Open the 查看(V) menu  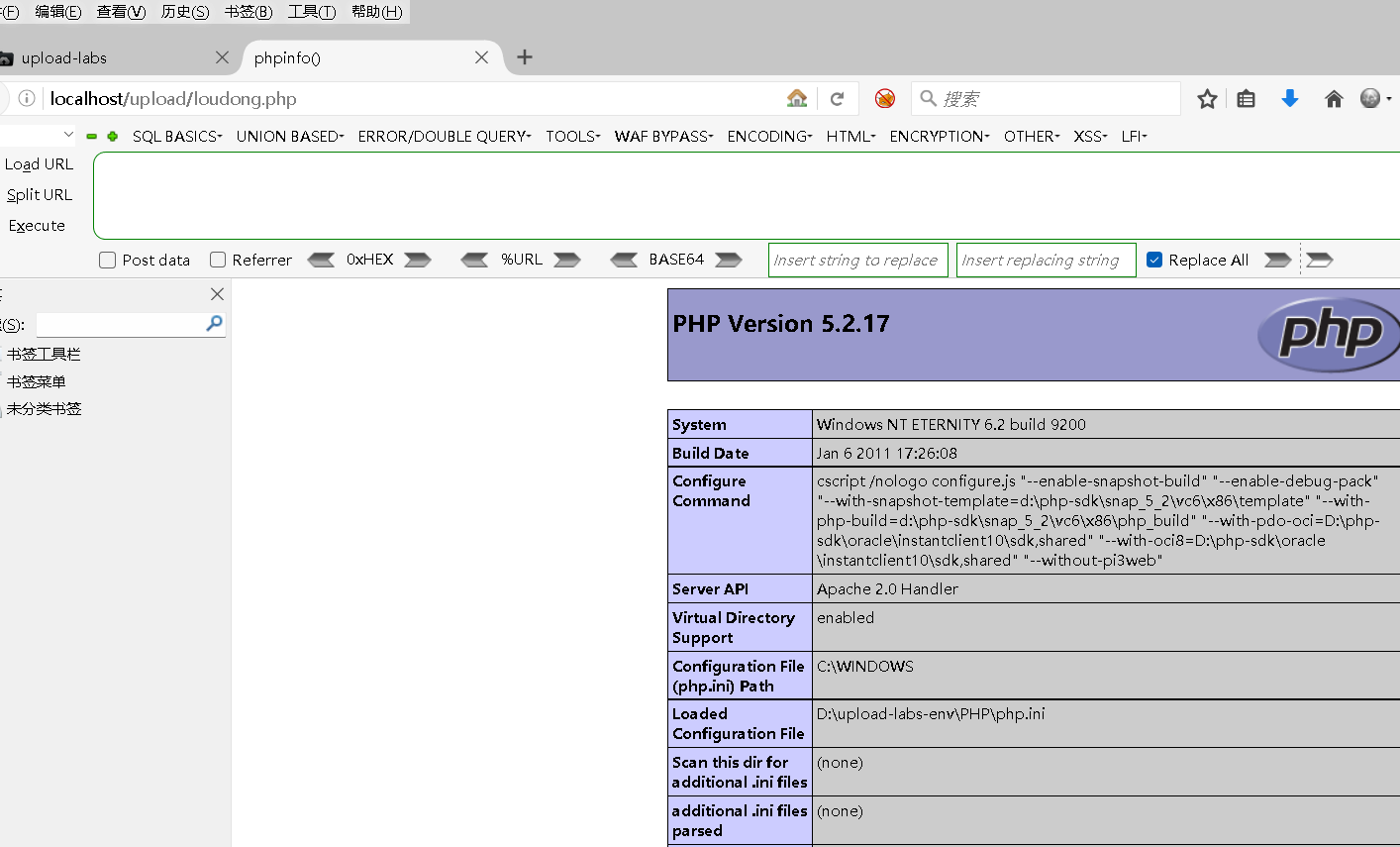tap(121, 12)
